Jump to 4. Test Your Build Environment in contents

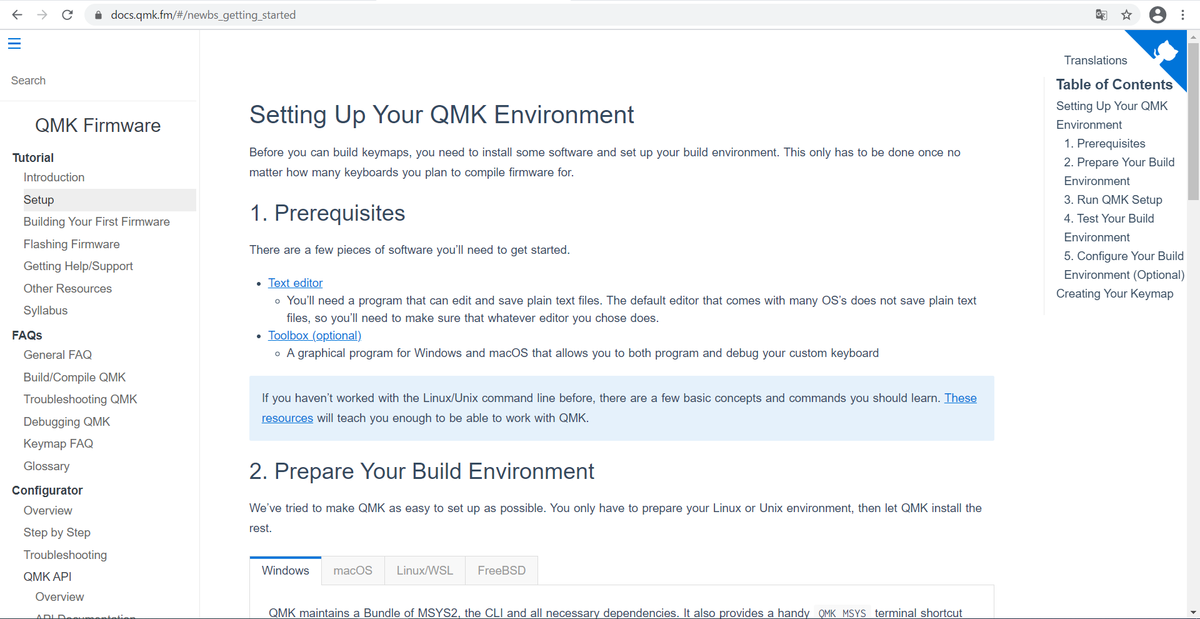pos(1109,228)
